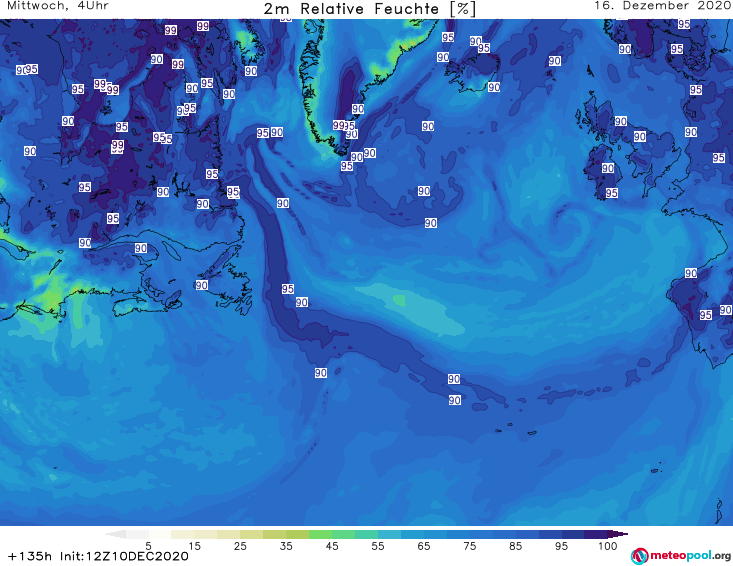Image resolution: width=733 pixels, height=566 pixels.
Task: Click the 90 contour label over northwestern Spain
Action: click(691, 273)
